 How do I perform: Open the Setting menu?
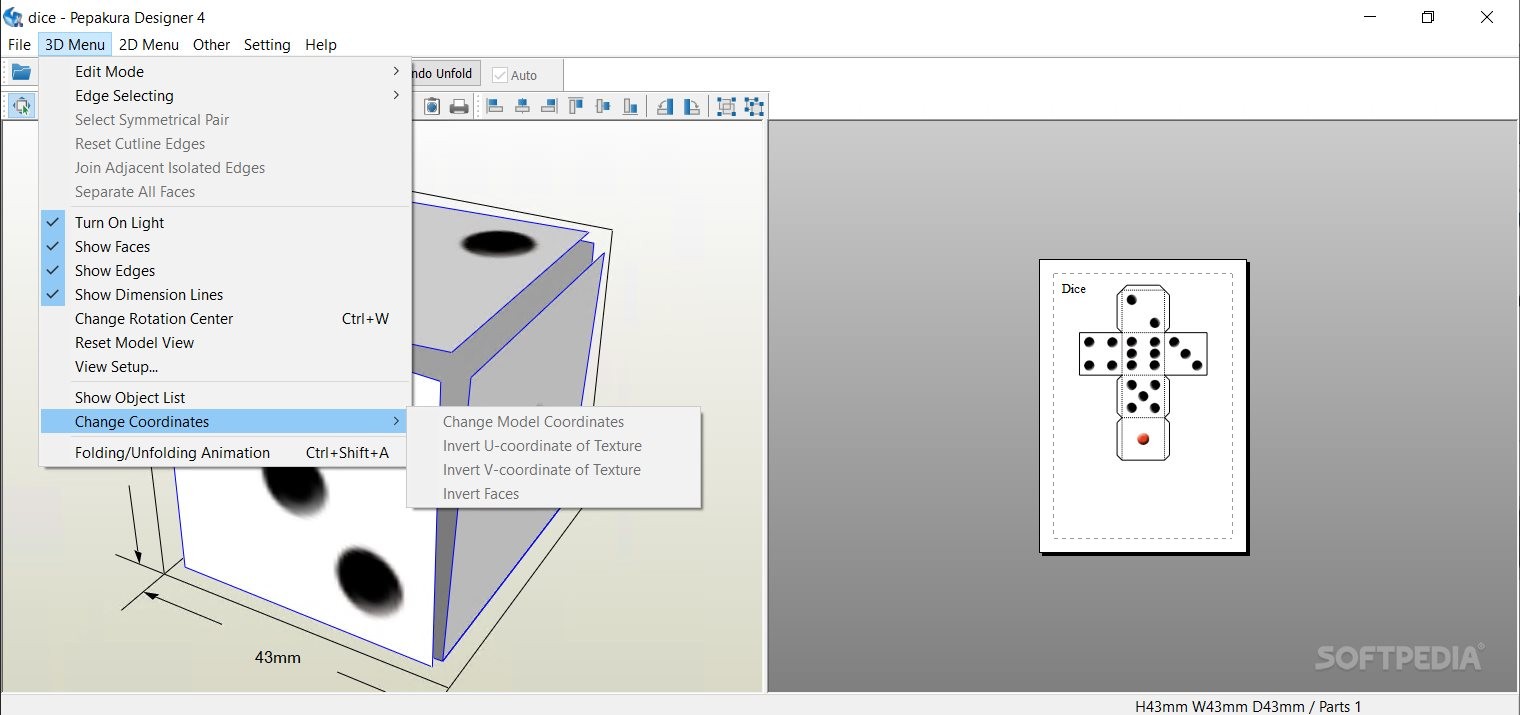click(267, 45)
